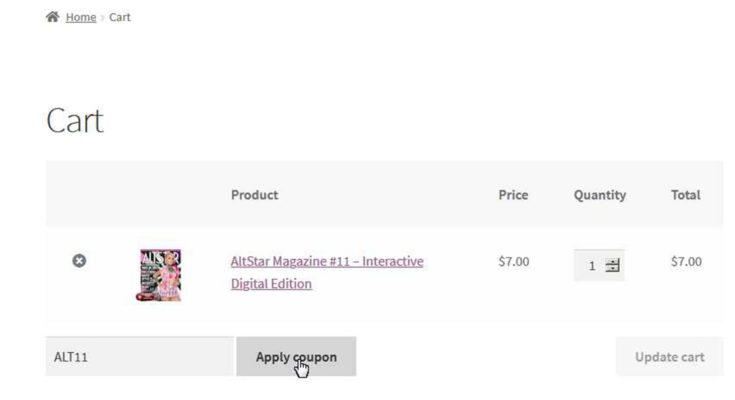Click the $7.00 value under Total

[x=686, y=262]
